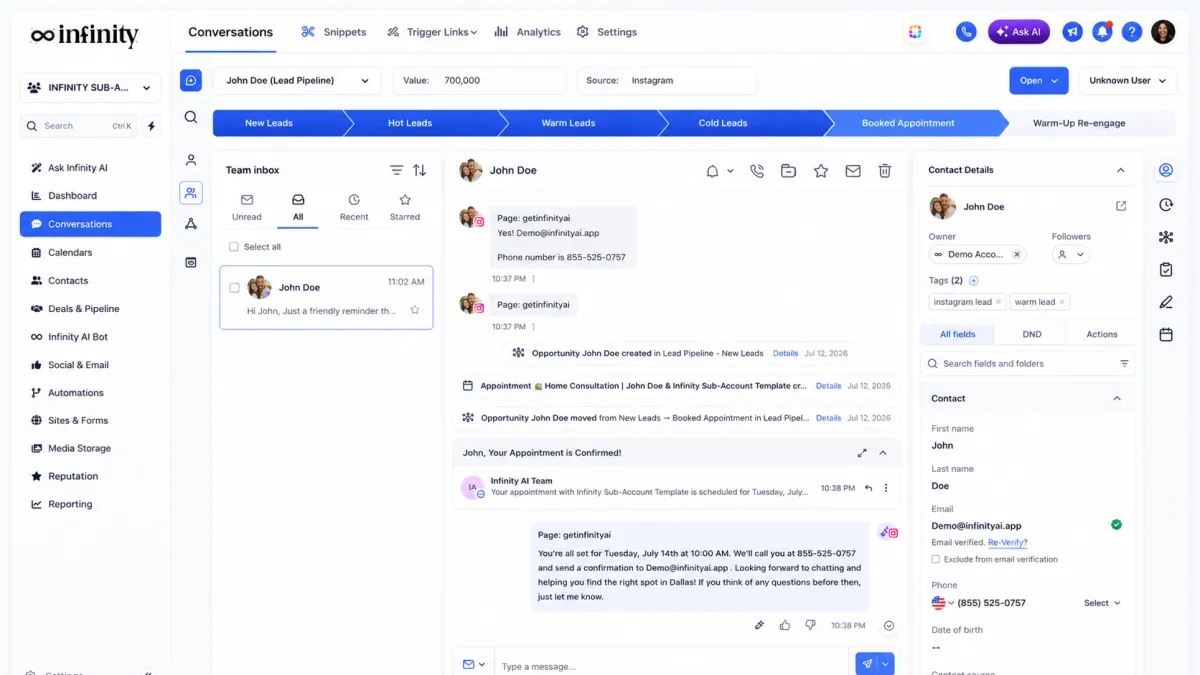The width and height of the screenshot is (1200, 675).
Task: Click thumbs up on the AI message
Action: pos(785,625)
